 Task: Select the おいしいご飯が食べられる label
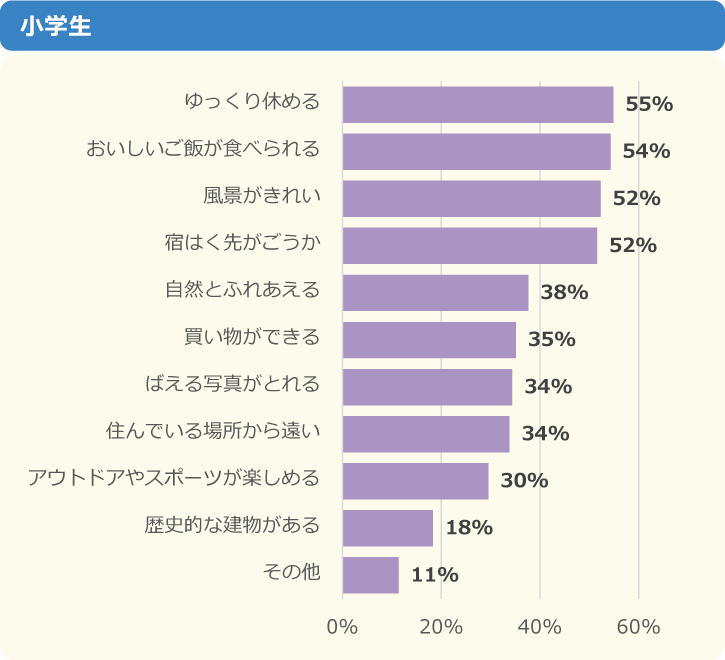click(203, 150)
